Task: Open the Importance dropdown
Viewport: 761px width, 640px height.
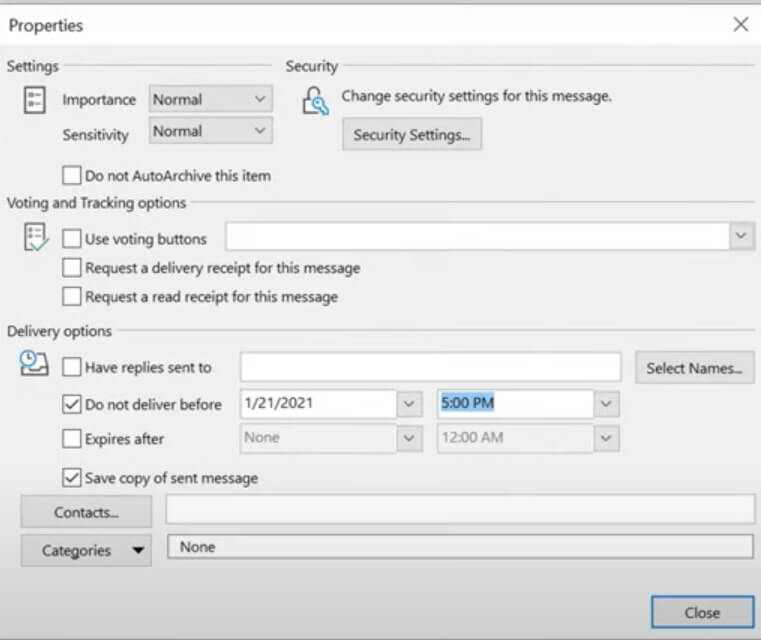Action: coord(260,99)
